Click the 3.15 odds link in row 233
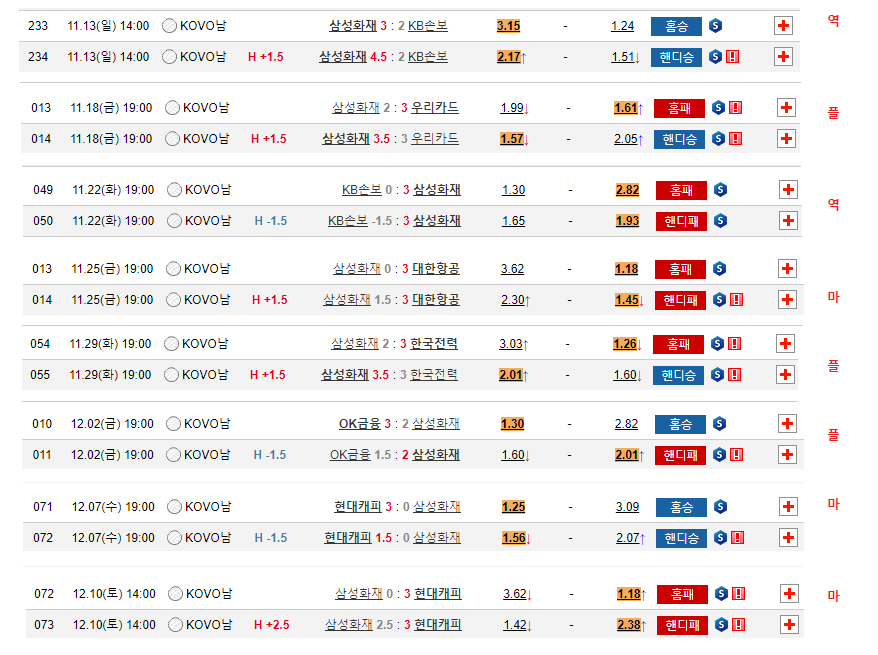 pyautogui.click(x=508, y=26)
